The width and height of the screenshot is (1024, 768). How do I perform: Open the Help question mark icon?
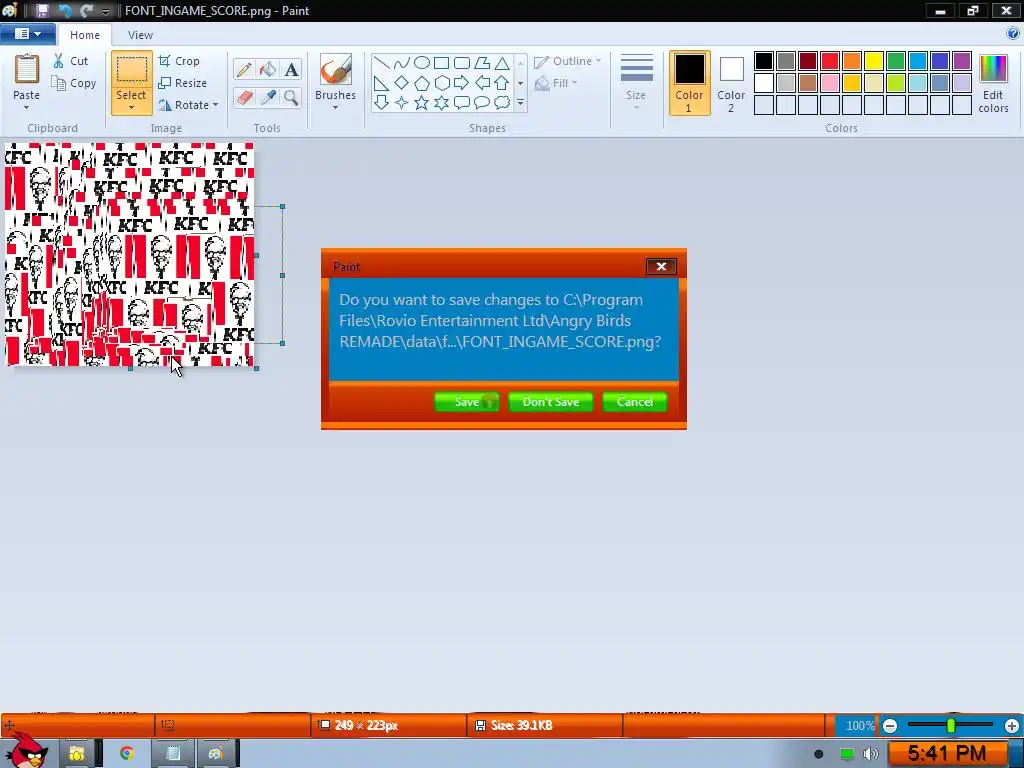pyautogui.click(x=1013, y=33)
